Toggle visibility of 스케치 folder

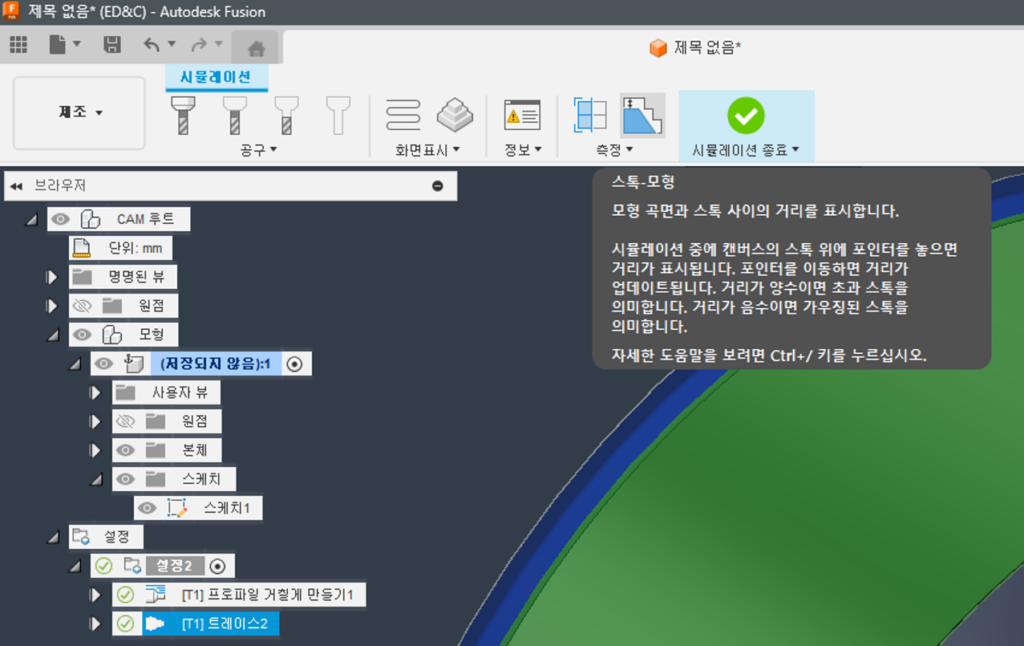pos(125,479)
